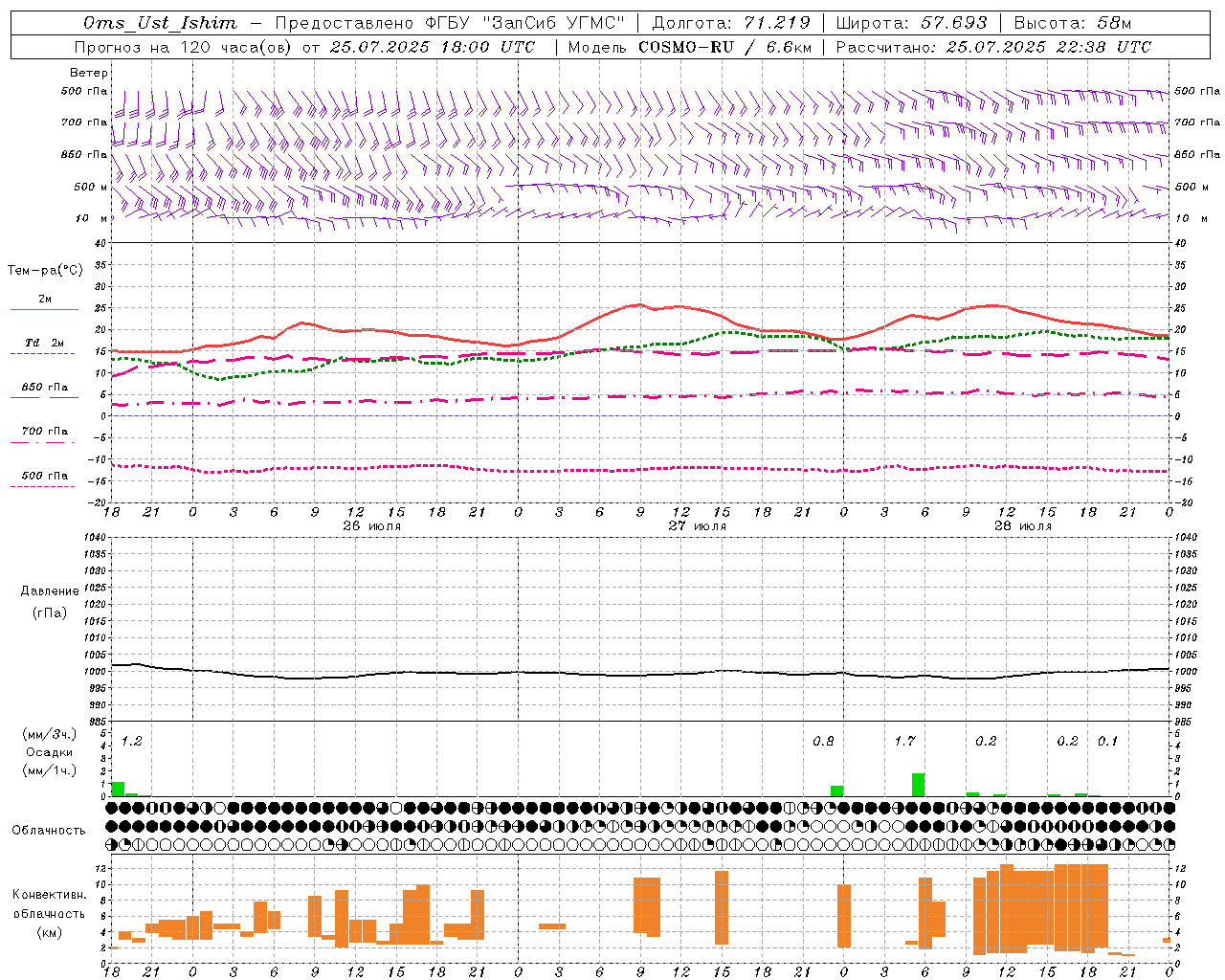Click the "Ветер" wind panel label
The image size is (1225, 980).
(x=89, y=73)
